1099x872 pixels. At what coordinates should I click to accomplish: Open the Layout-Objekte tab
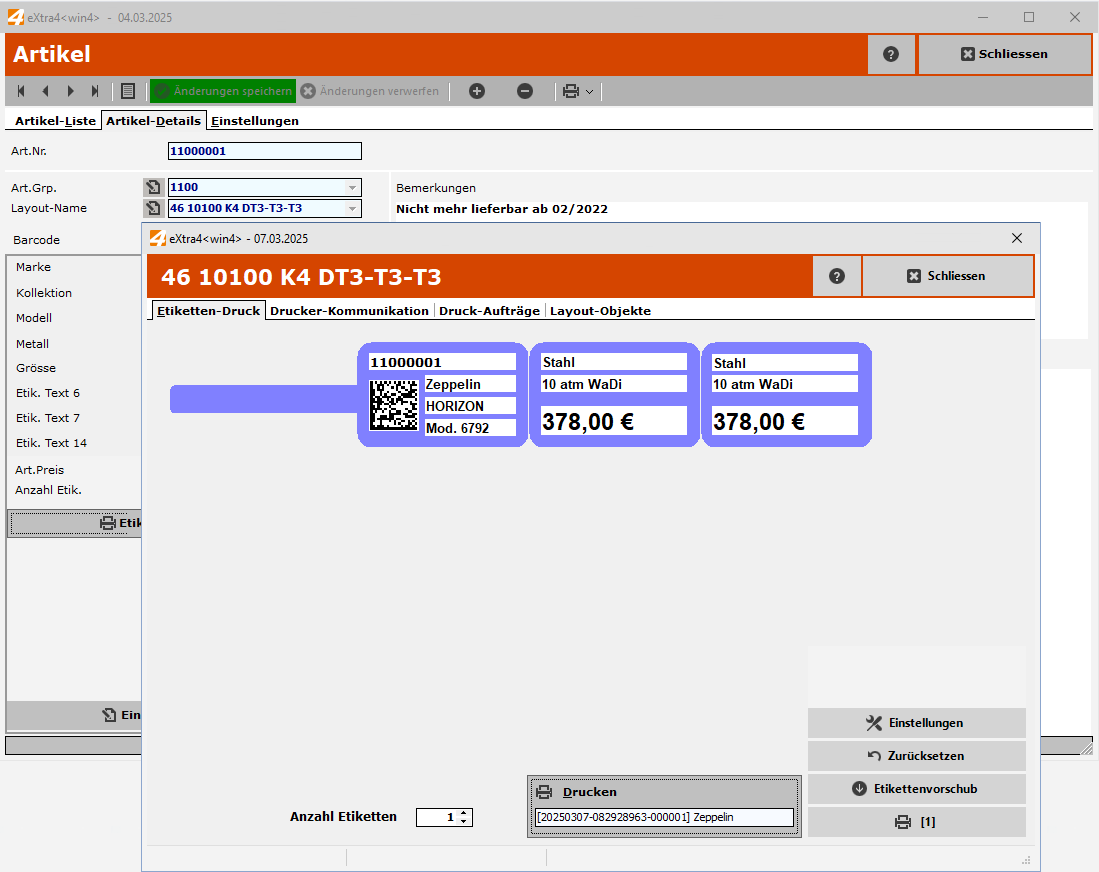click(x=600, y=311)
